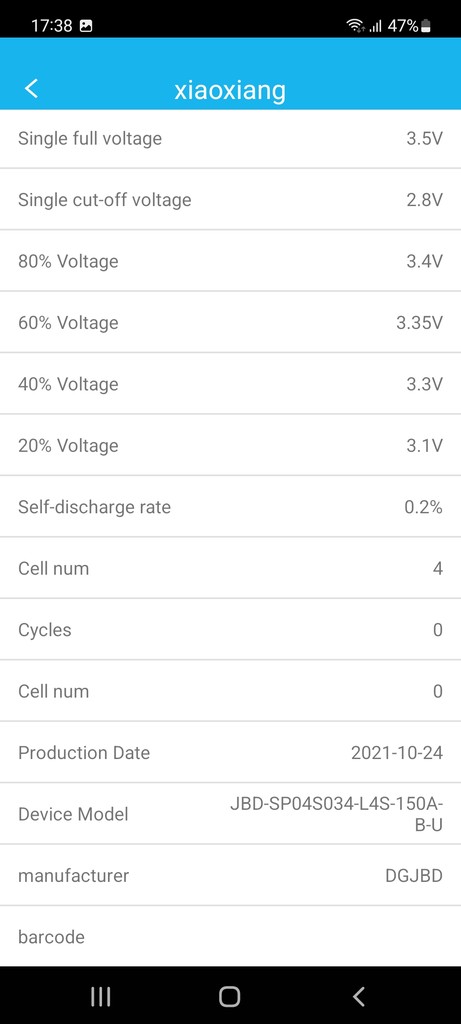The height and width of the screenshot is (1024, 461).
Task: Tap the Wi-Fi icon in status bar
Action: (x=355, y=25)
